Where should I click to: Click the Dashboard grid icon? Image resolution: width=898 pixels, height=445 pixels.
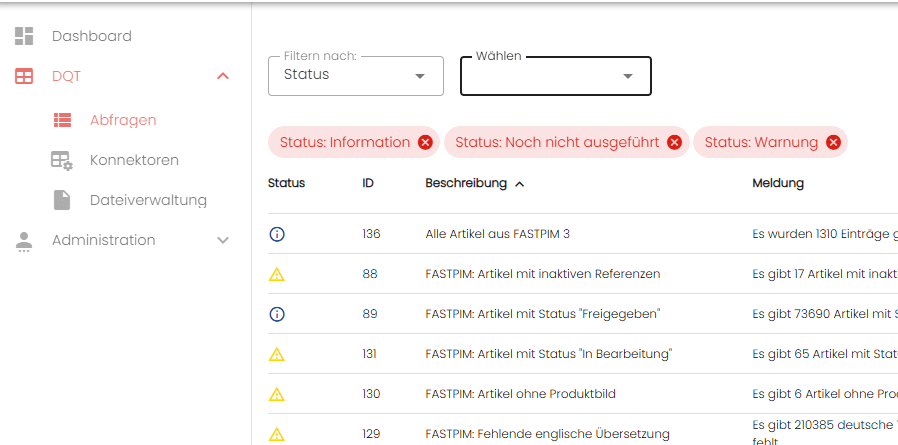click(x=24, y=36)
